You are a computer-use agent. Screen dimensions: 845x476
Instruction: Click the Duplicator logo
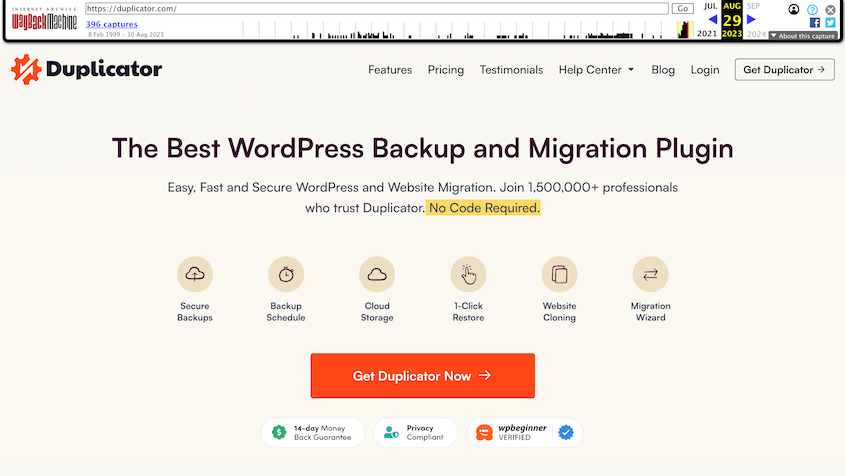(x=86, y=69)
